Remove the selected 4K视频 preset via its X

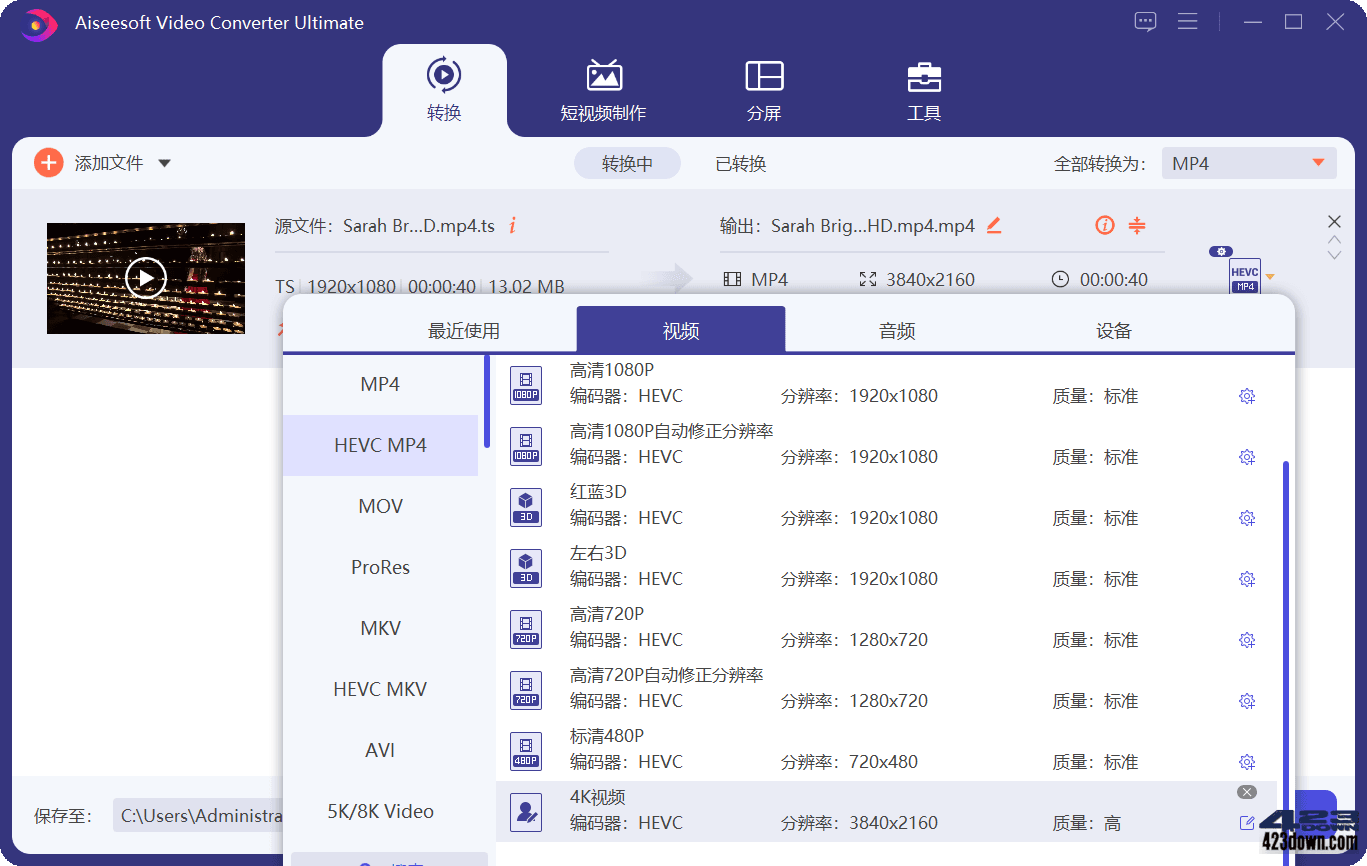tap(1246, 791)
